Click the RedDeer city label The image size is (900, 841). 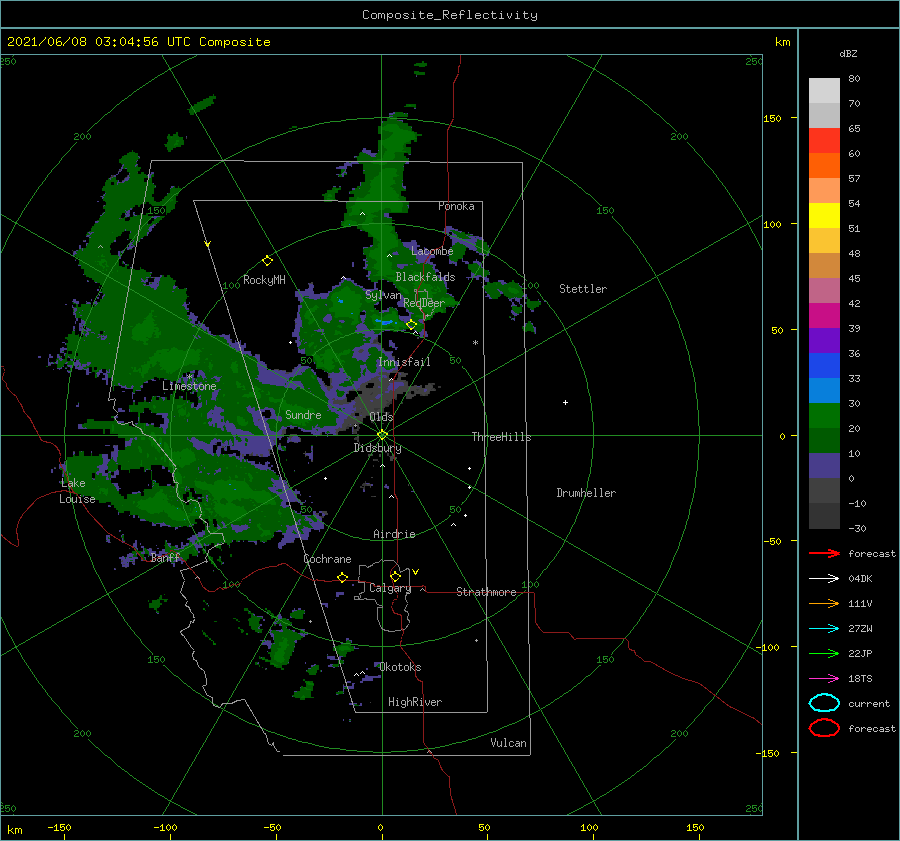pyautogui.click(x=424, y=303)
